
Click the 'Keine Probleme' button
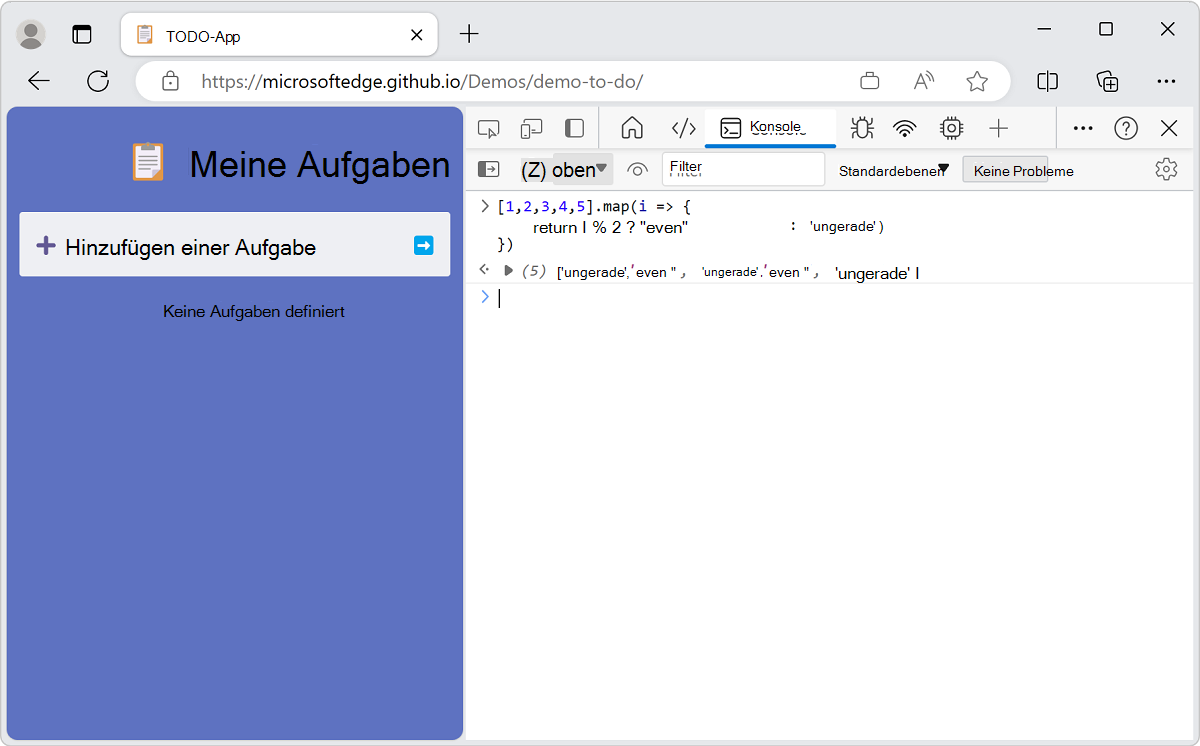point(1005,170)
